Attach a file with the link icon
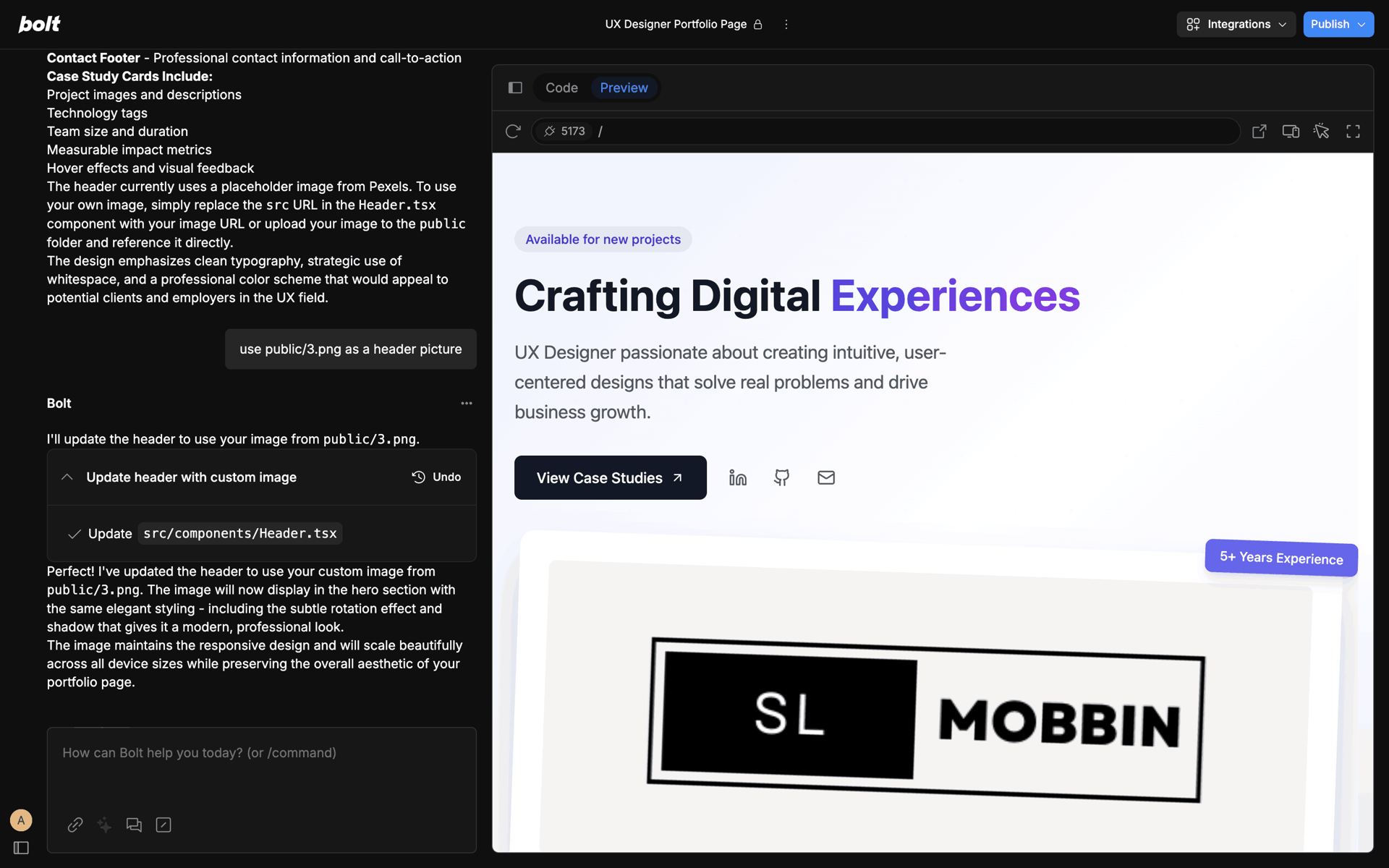The width and height of the screenshot is (1389, 868). pyautogui.click(x=75, y=825)
